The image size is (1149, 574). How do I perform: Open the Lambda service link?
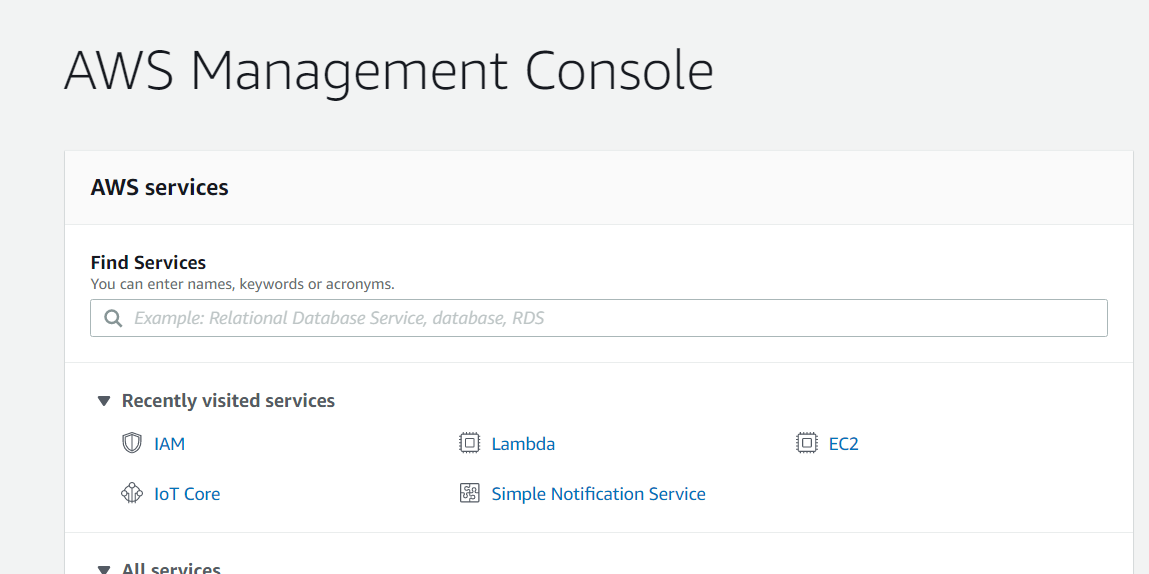[x=523, y=444]
